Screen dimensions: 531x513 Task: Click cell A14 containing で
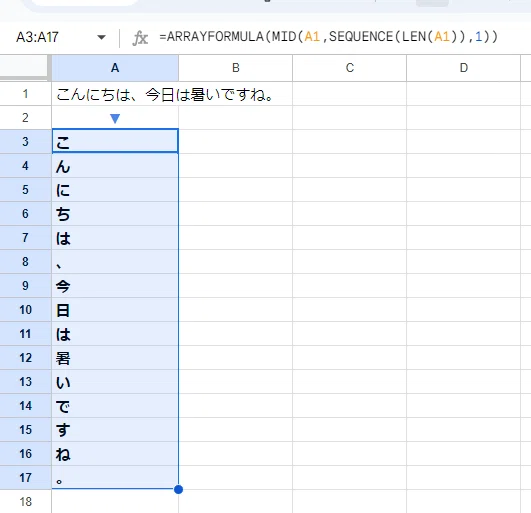[115, 406]
